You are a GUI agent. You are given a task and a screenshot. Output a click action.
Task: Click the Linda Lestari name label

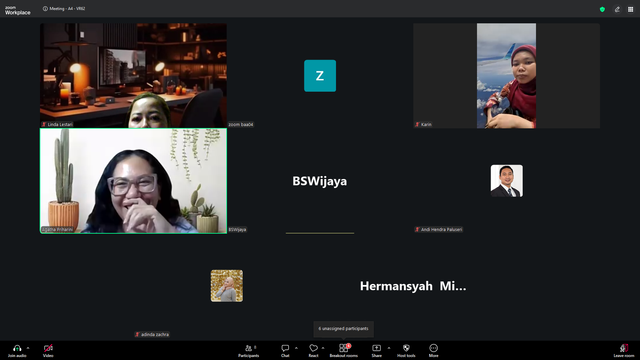click(57, 124)
